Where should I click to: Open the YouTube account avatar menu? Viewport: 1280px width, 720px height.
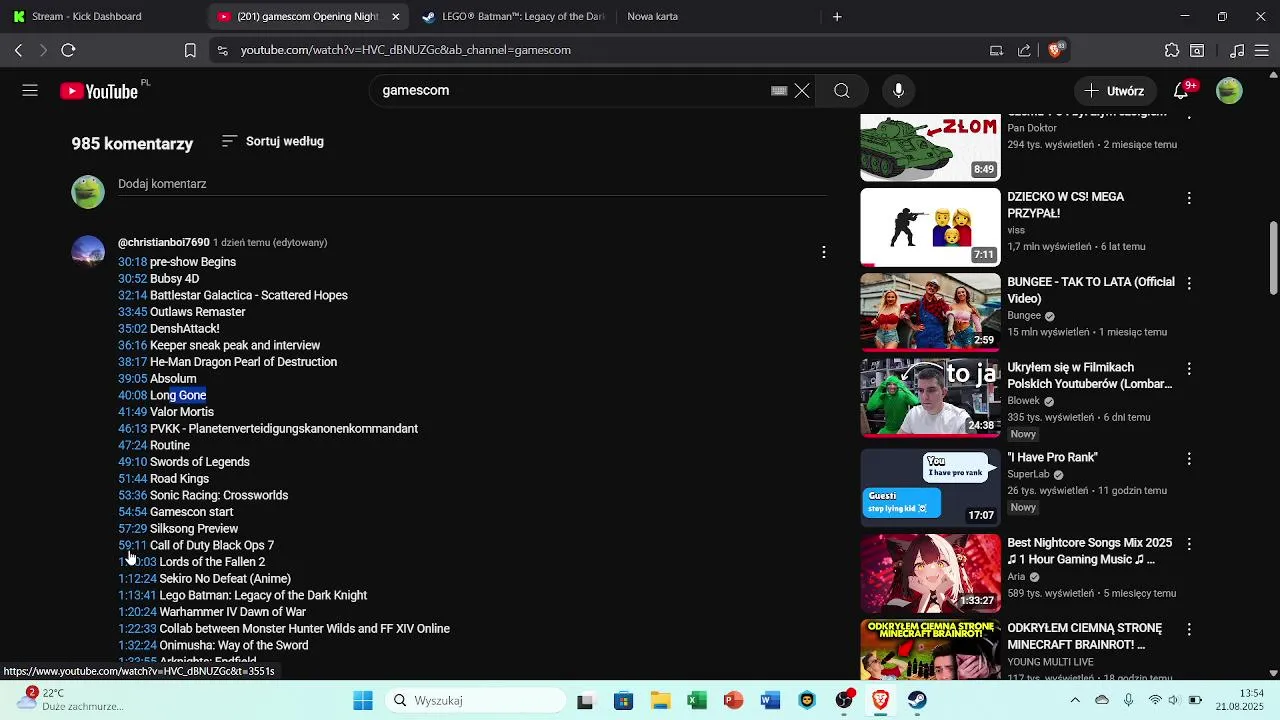click(1229, 91)
